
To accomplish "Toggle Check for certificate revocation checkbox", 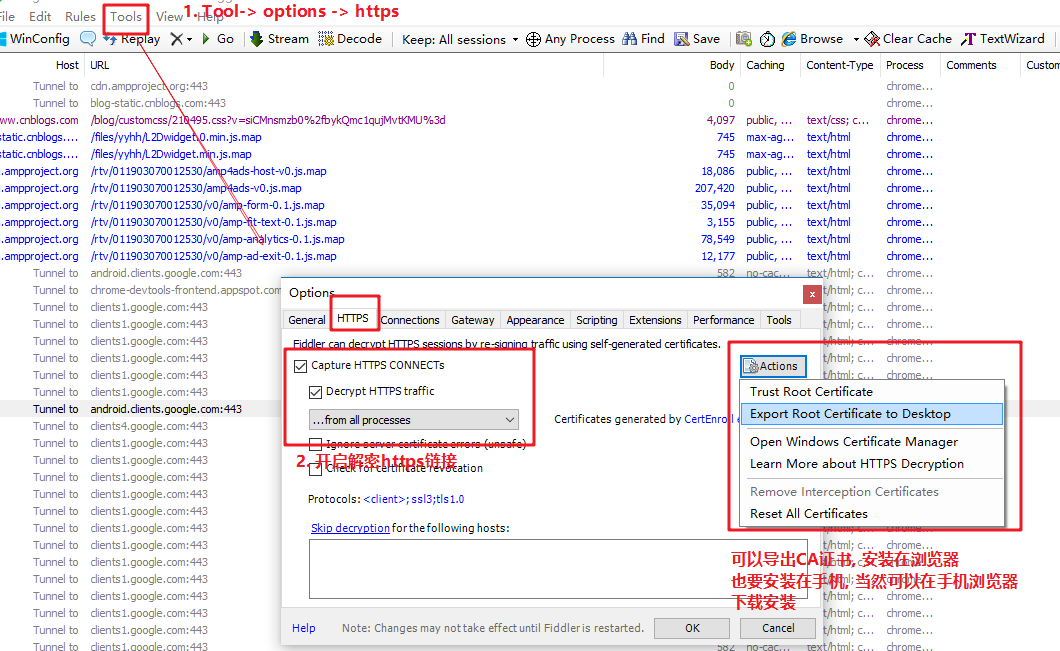I will click(x=315, y=469).
